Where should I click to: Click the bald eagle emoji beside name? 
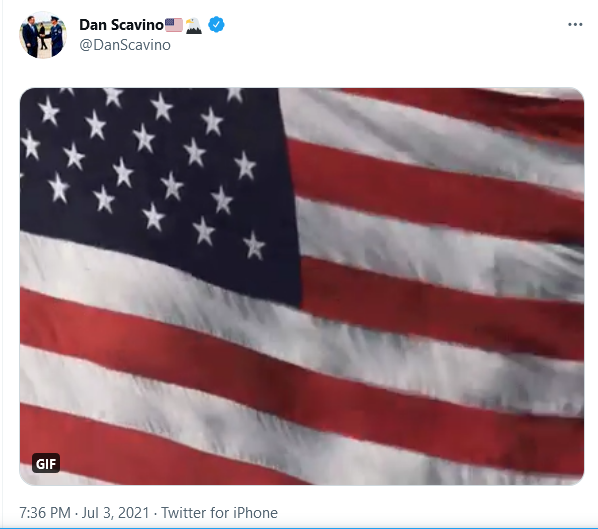click(x=194, y=26)
